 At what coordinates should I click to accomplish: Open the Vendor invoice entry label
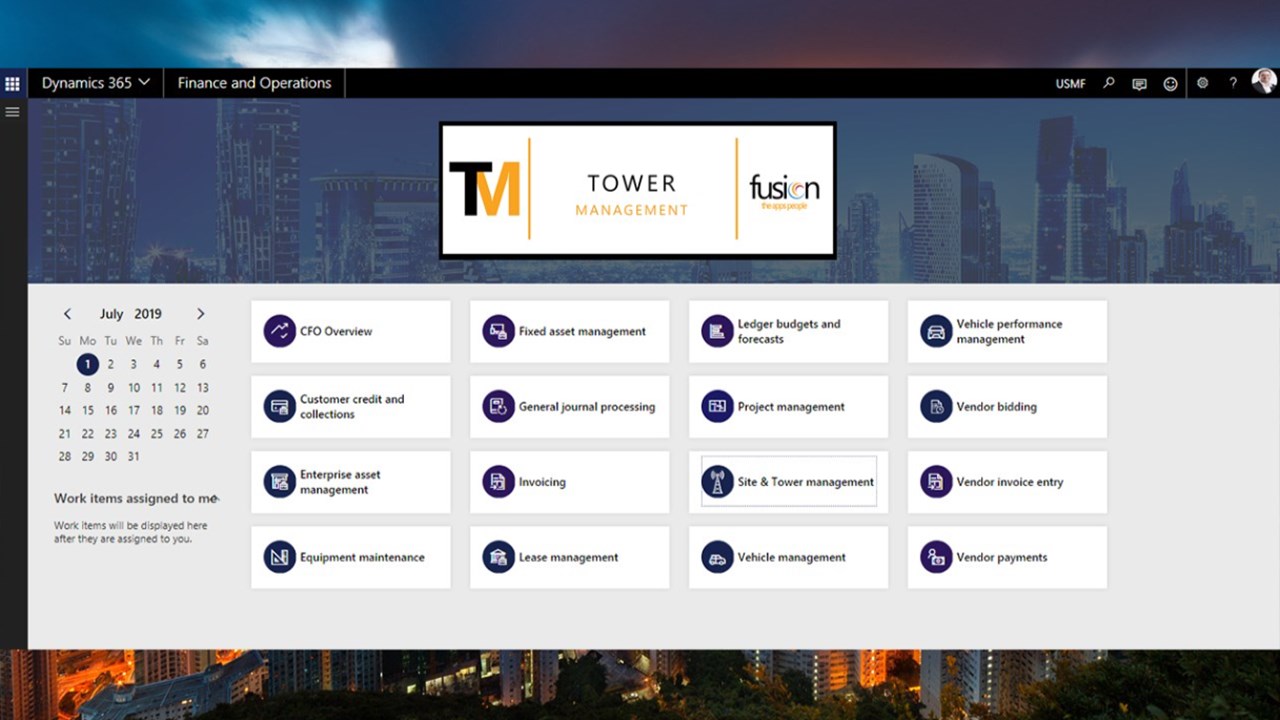[1010, 482]
